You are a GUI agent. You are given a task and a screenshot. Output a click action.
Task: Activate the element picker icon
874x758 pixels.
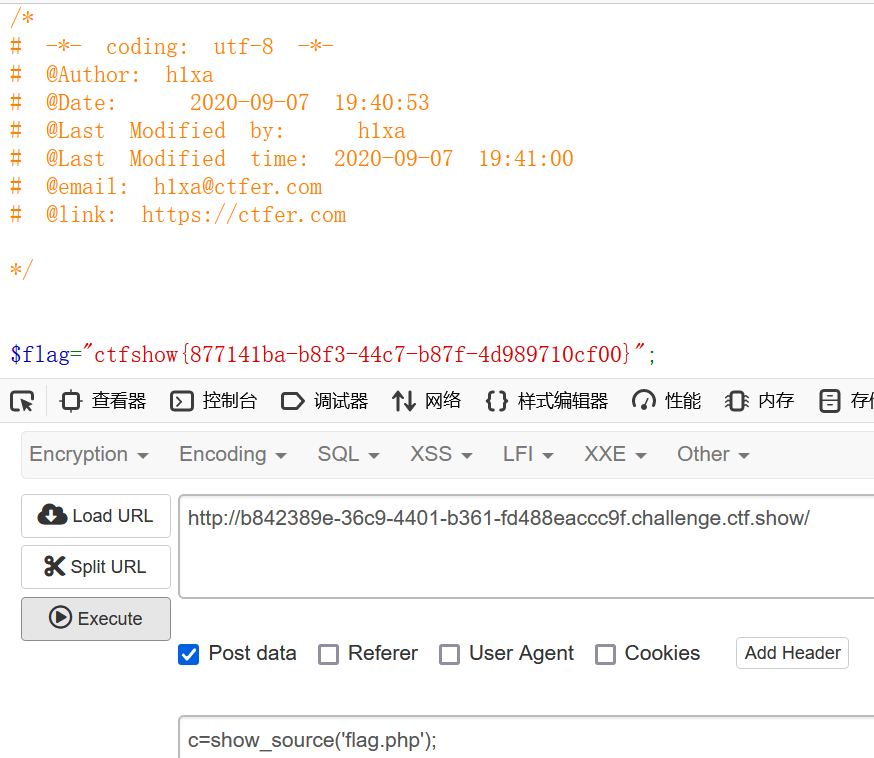pos(22,401)
